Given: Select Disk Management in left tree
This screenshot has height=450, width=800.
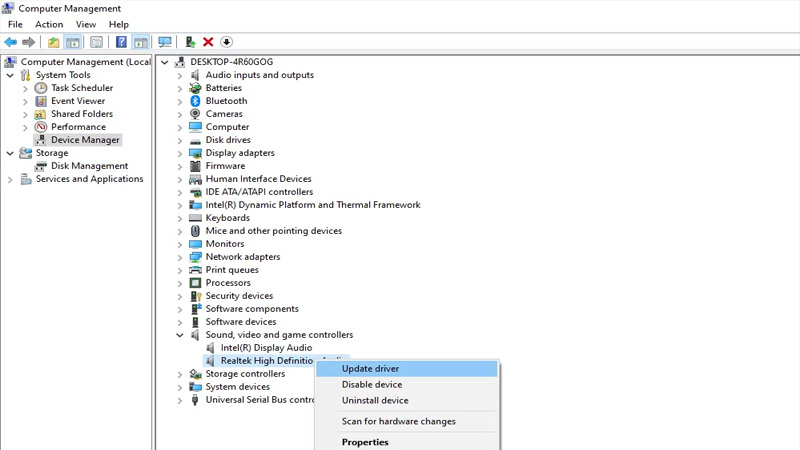Looking at the screenshot, I should (x=89, y=166).
